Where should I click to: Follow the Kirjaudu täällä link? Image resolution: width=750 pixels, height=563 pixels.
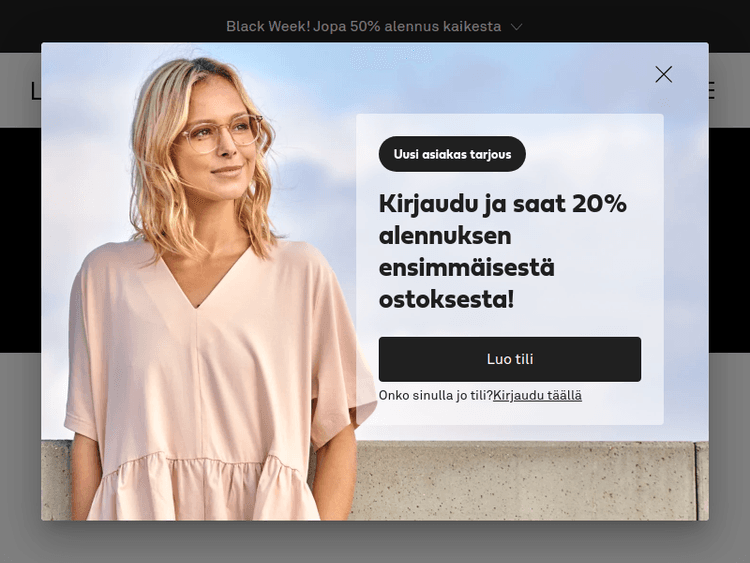(x=537, y=396)
